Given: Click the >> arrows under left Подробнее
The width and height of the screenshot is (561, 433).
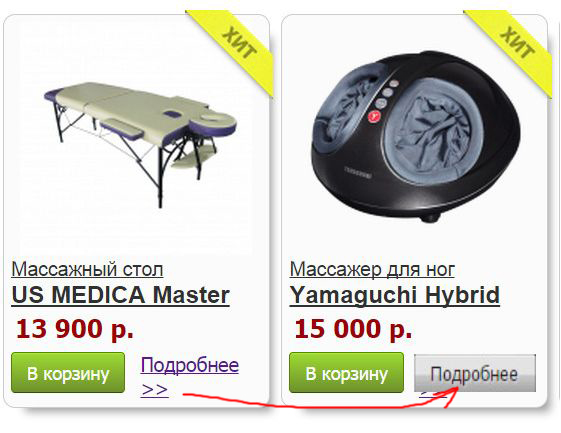Looking at the screenshot, I should coord(155,390).
